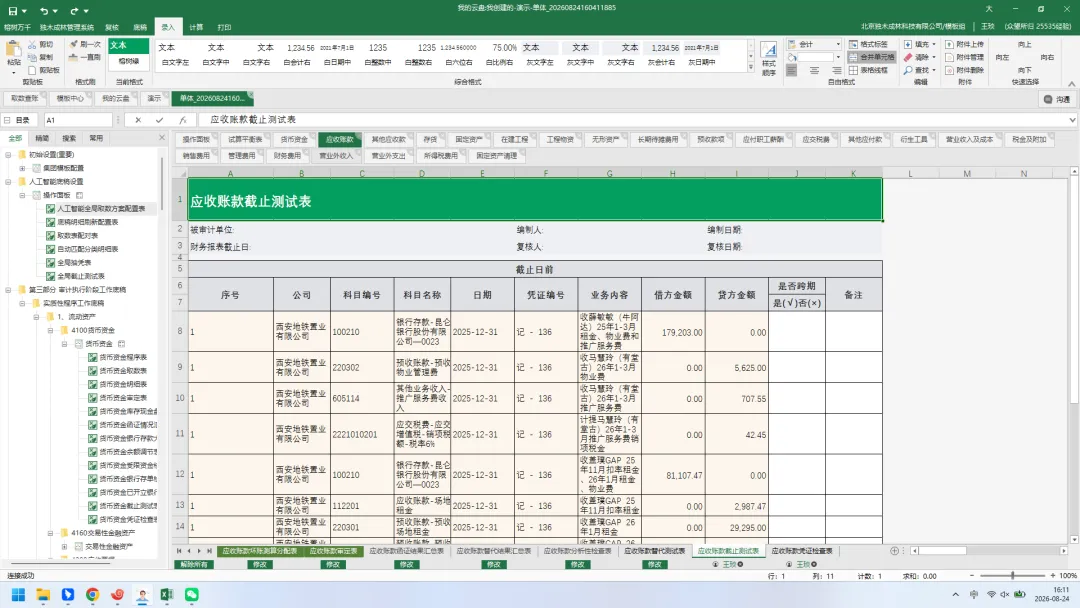
Task: Click the 沟通 chat button
Action: pyautogui.click(x=1057, y=99)
